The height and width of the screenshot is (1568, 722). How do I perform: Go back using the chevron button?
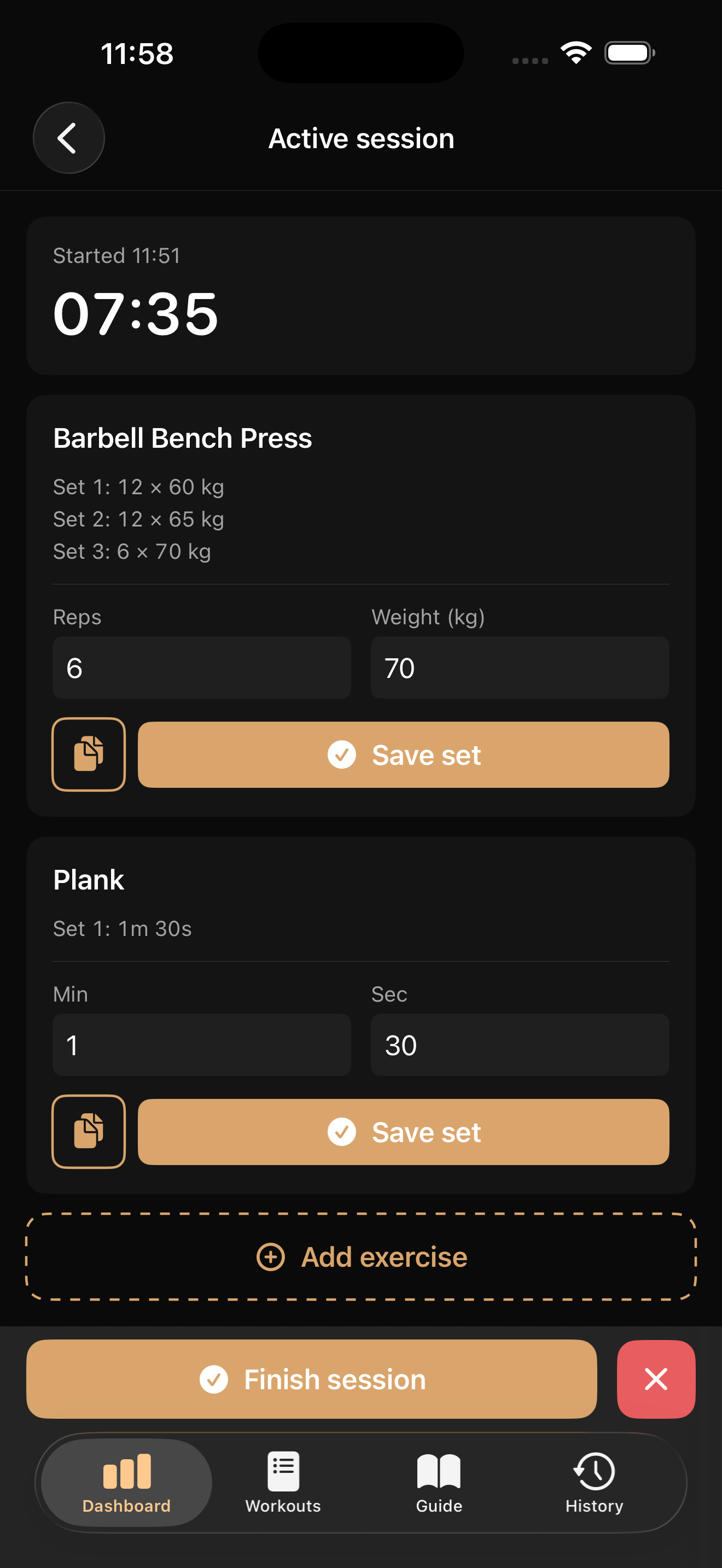(x=69, y=138)
